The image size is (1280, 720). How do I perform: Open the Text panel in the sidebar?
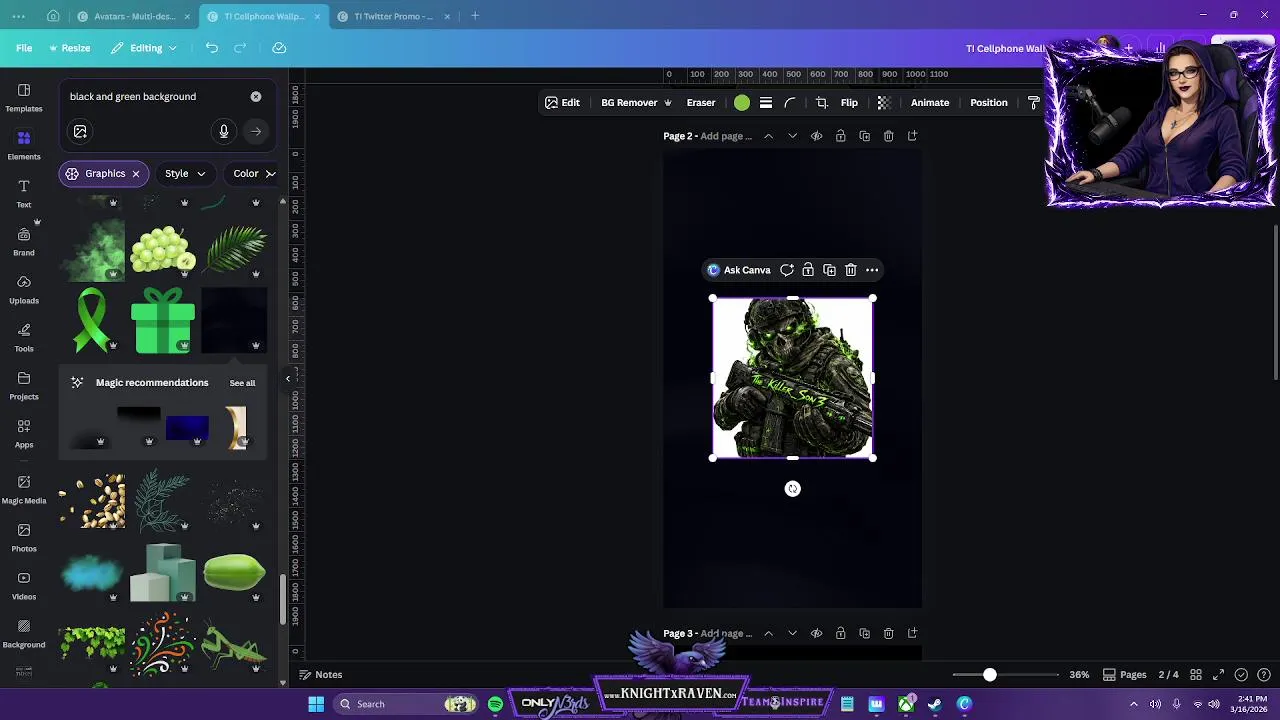coord(24,193)
